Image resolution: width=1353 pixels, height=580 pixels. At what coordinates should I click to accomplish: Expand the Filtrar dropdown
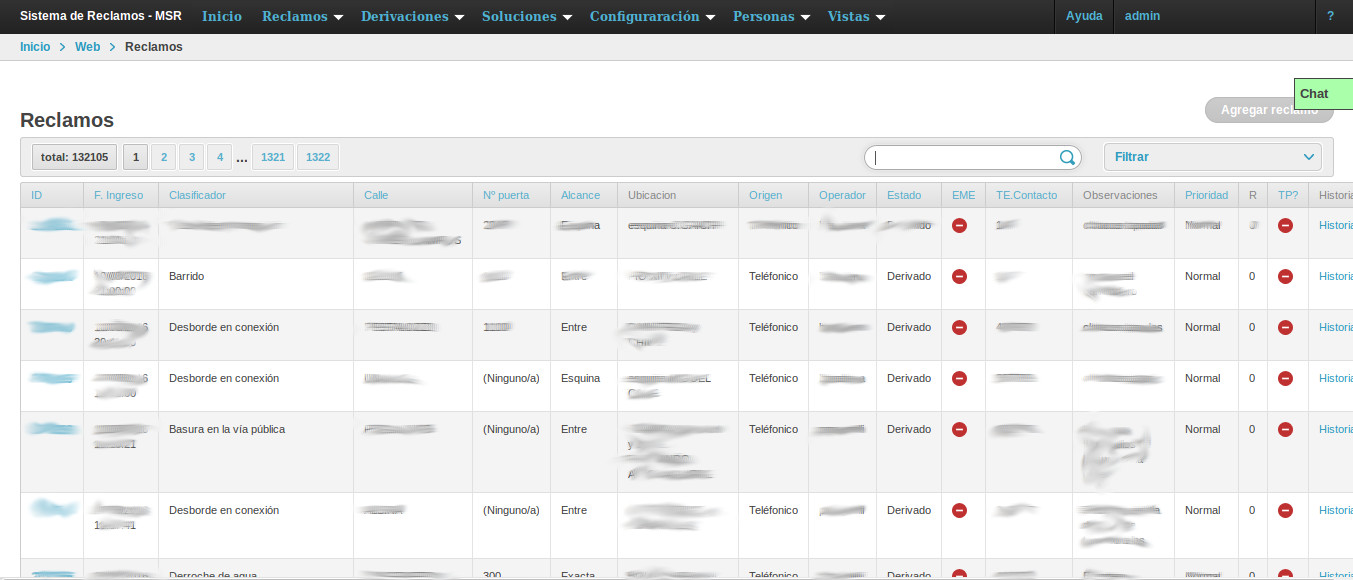click(1212, 157)
